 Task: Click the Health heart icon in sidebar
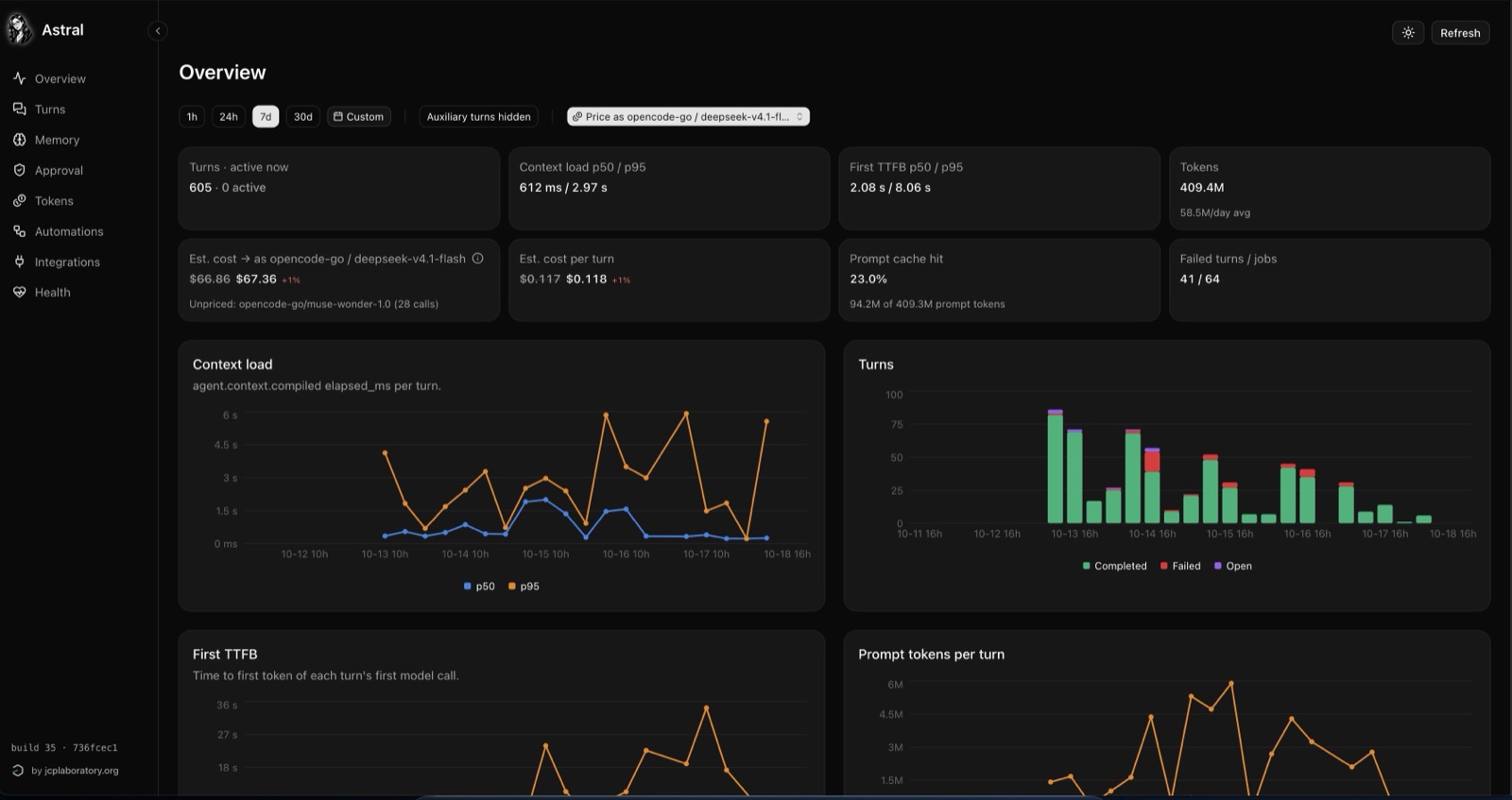tap(19, 292)
